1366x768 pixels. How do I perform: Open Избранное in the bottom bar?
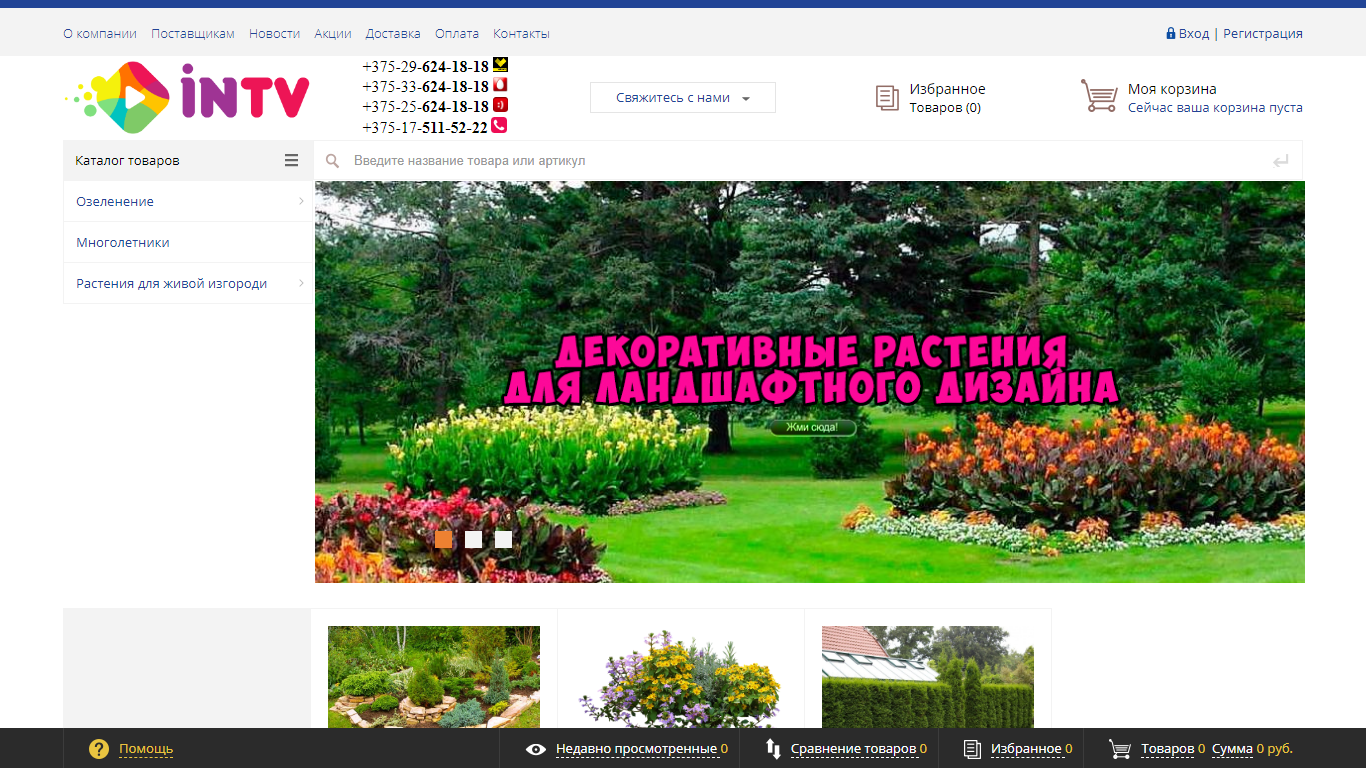click(1026, 748)
